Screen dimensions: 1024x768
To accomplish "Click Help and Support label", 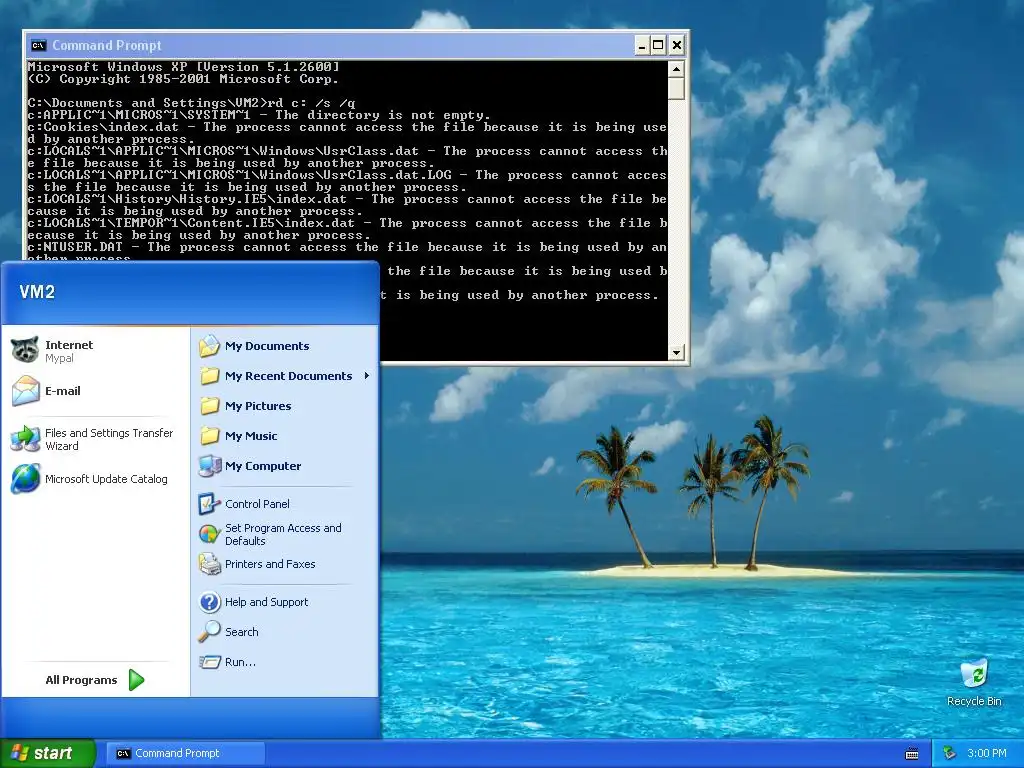I will point(266,602).
